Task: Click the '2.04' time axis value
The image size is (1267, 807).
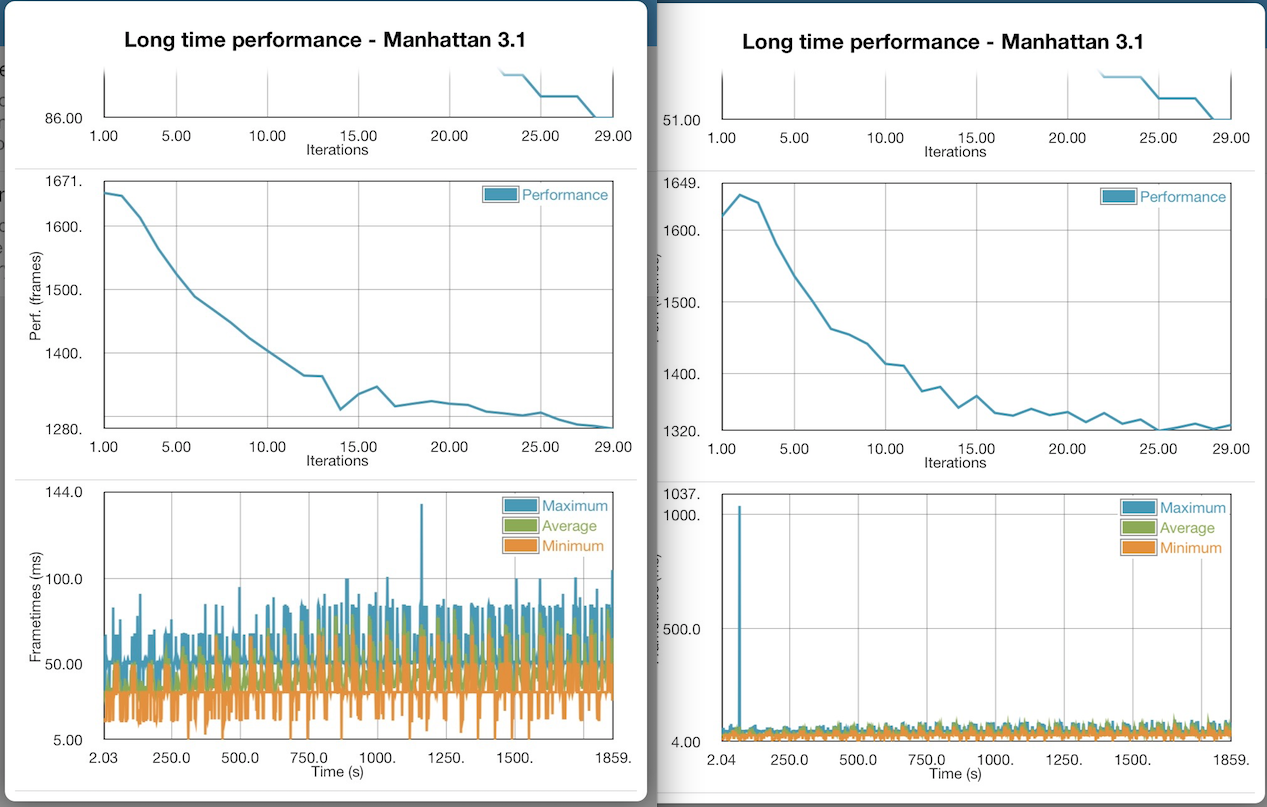Action: [x=721, y=760]
